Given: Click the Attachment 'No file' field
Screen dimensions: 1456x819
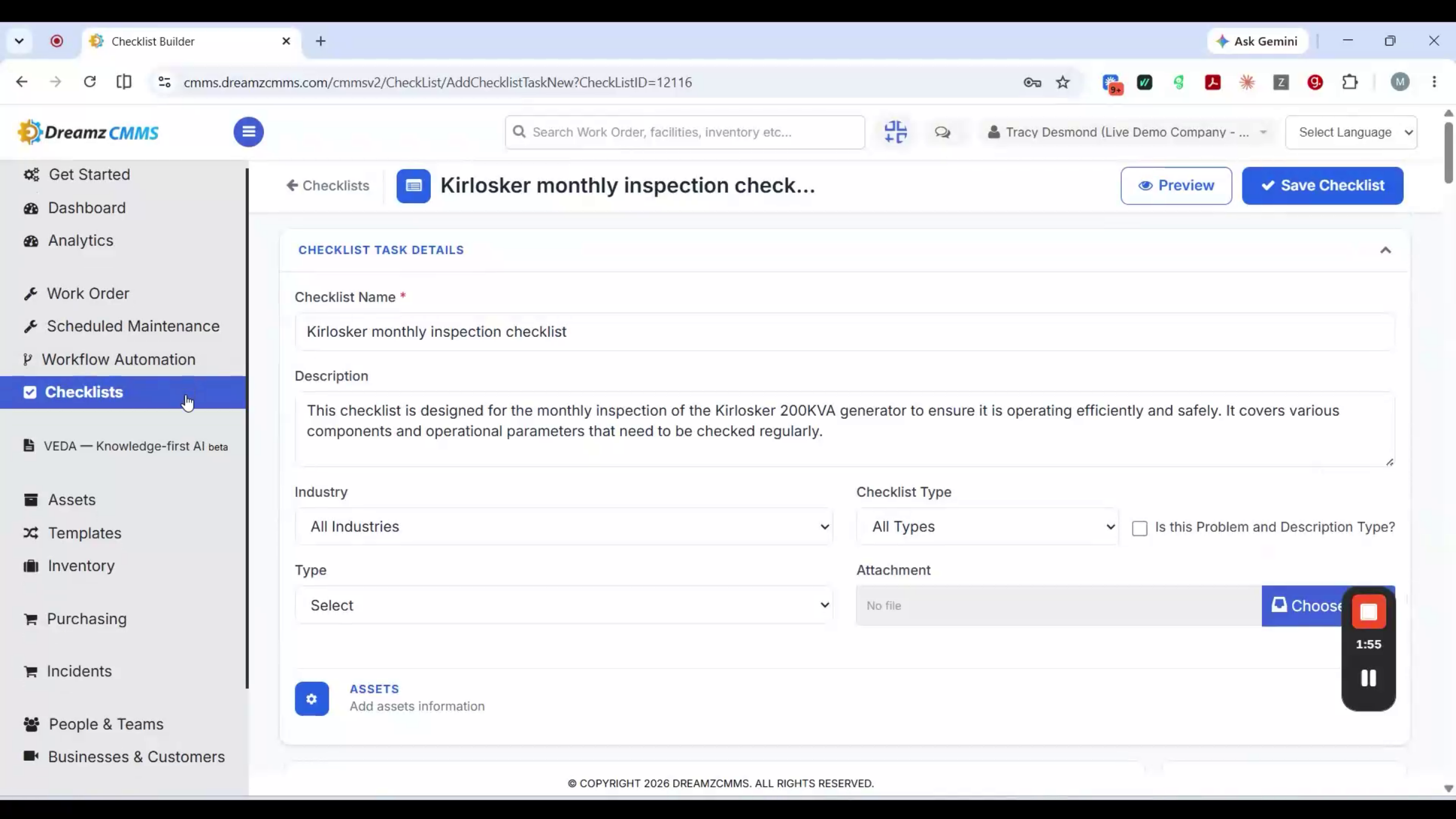Looking at the screenshot, I should (1059, 605).
